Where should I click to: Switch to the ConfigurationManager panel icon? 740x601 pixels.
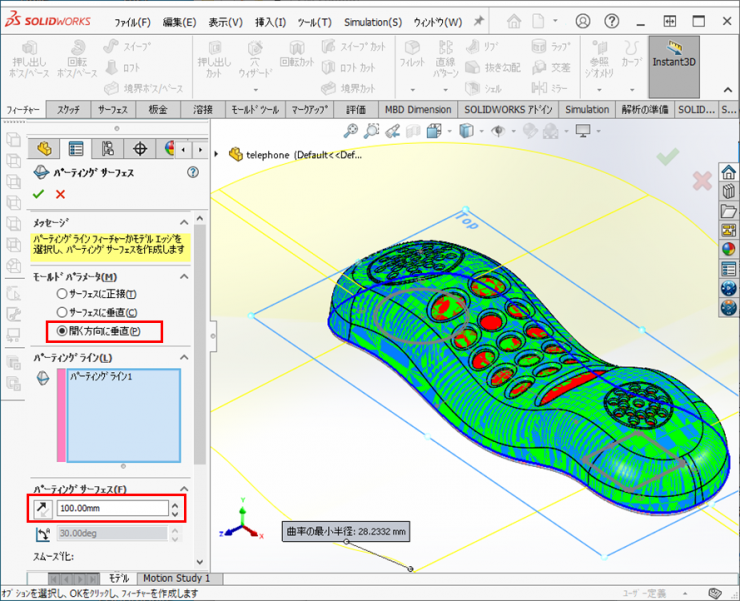(107, 149)
